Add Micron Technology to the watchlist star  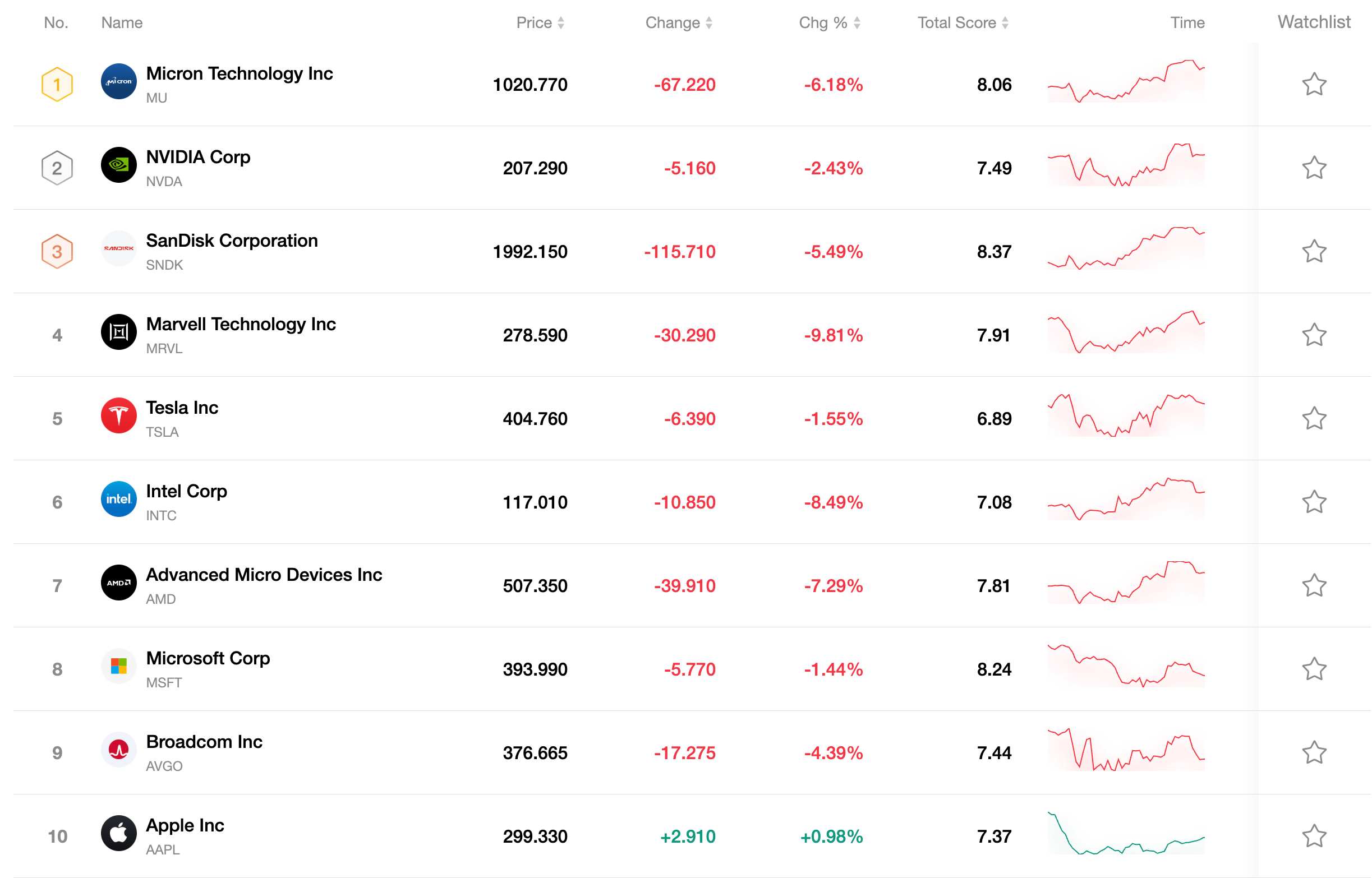point(1314,84)
